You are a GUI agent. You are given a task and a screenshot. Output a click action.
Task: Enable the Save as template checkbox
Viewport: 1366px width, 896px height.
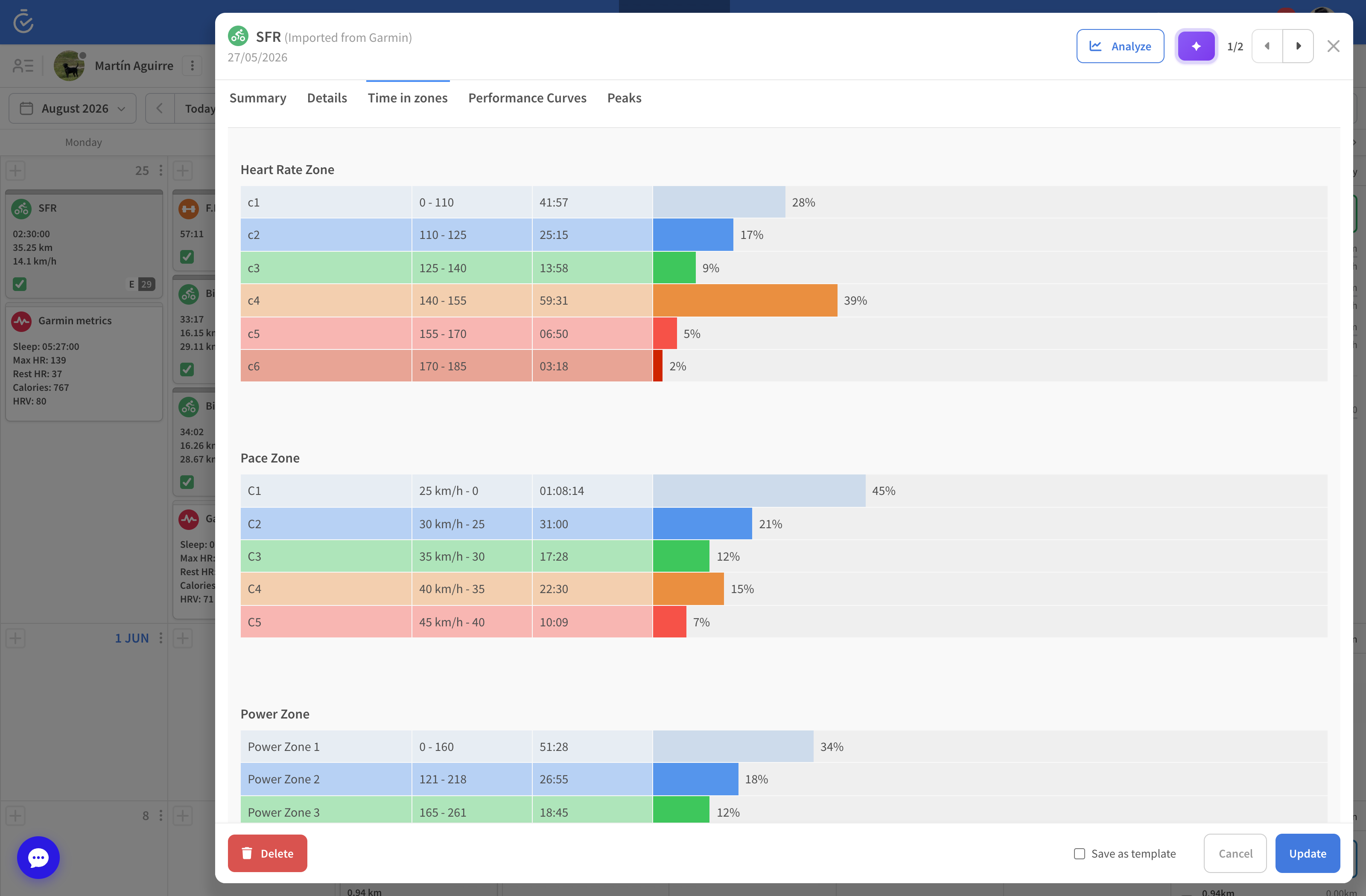pyautogui.click(x=1080, y=854)
